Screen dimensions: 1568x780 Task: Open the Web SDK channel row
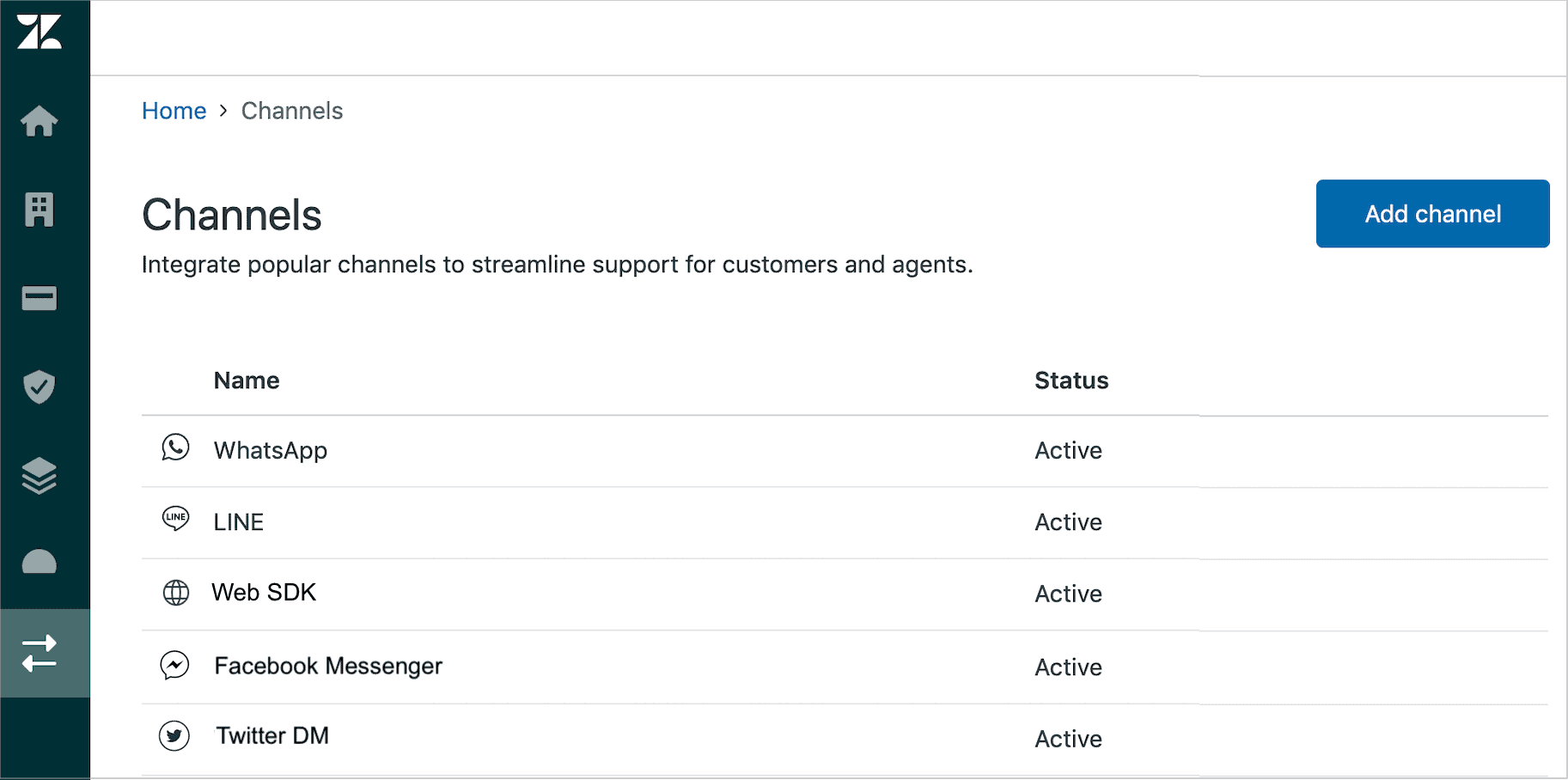[x=845, y=594]
